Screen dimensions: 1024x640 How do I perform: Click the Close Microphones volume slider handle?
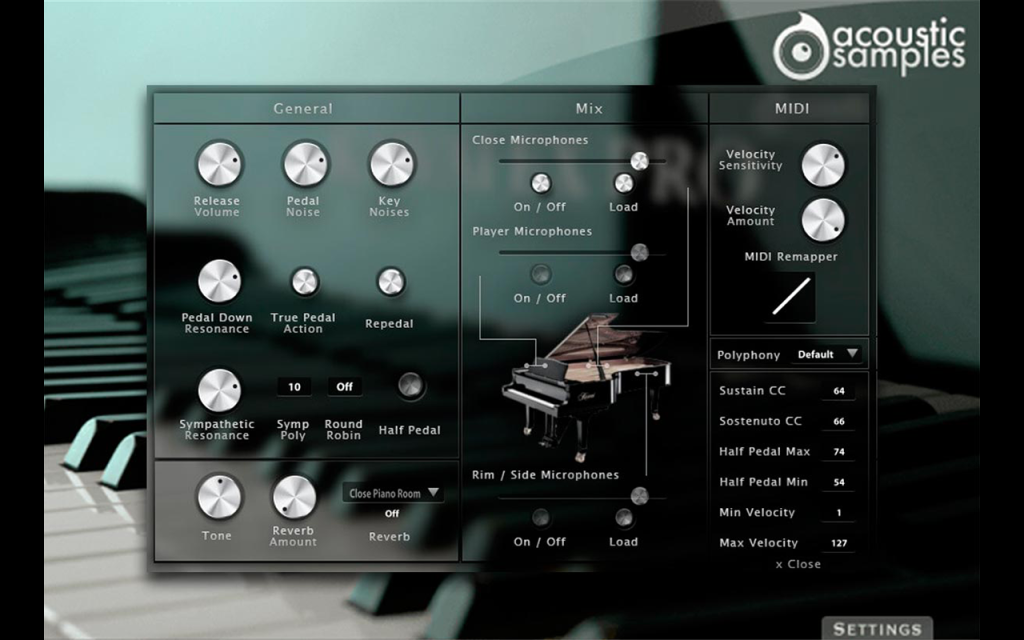[639, 161]
